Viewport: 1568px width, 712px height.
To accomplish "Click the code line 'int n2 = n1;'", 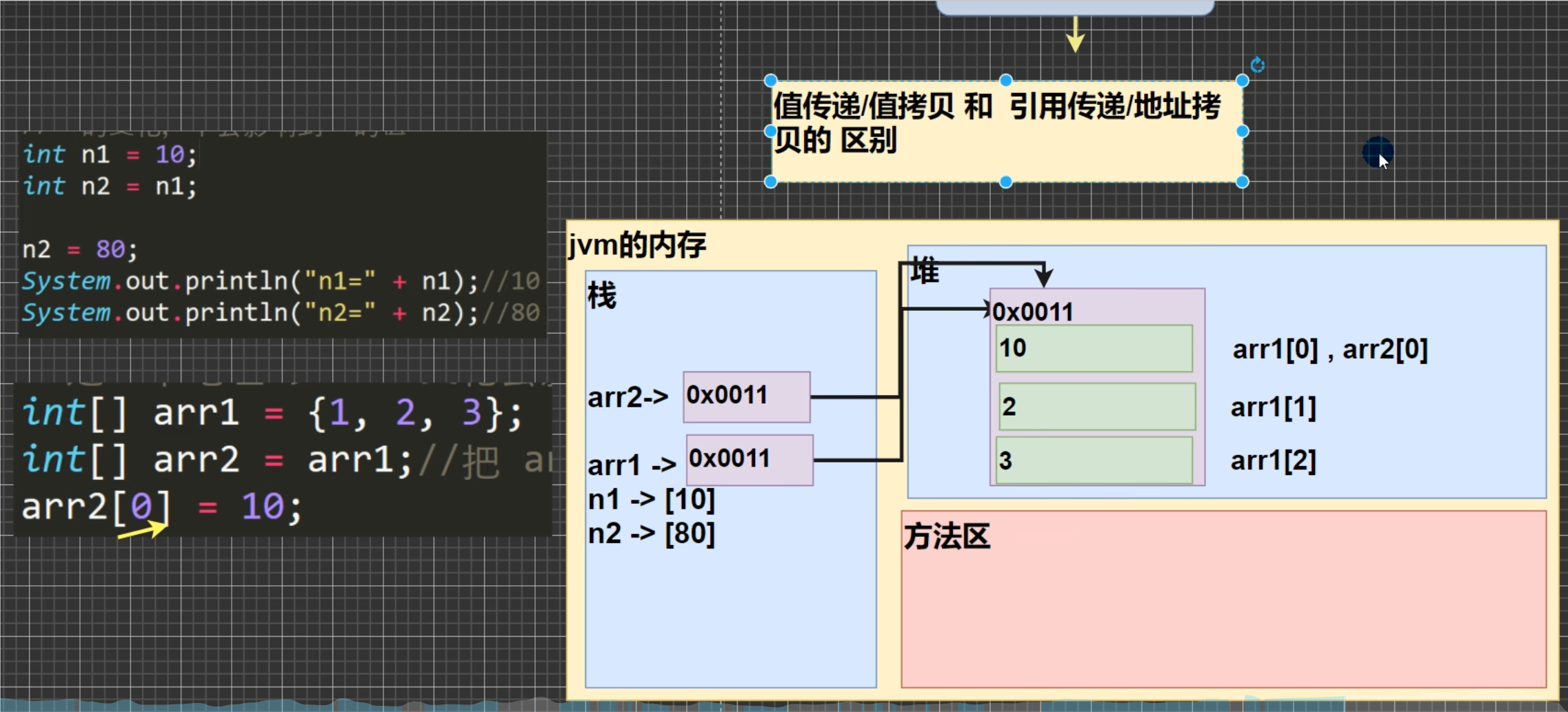I will (110, 186).
